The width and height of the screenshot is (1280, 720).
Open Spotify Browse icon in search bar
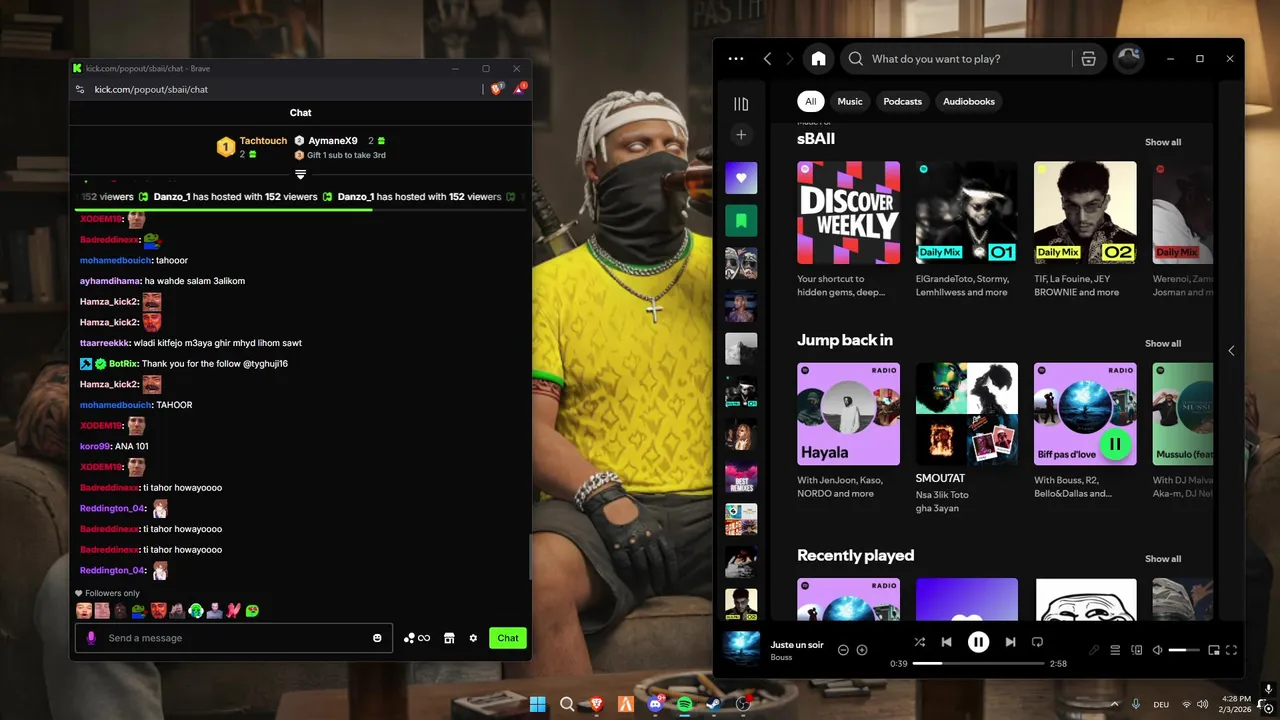(x=1089, y=59)
